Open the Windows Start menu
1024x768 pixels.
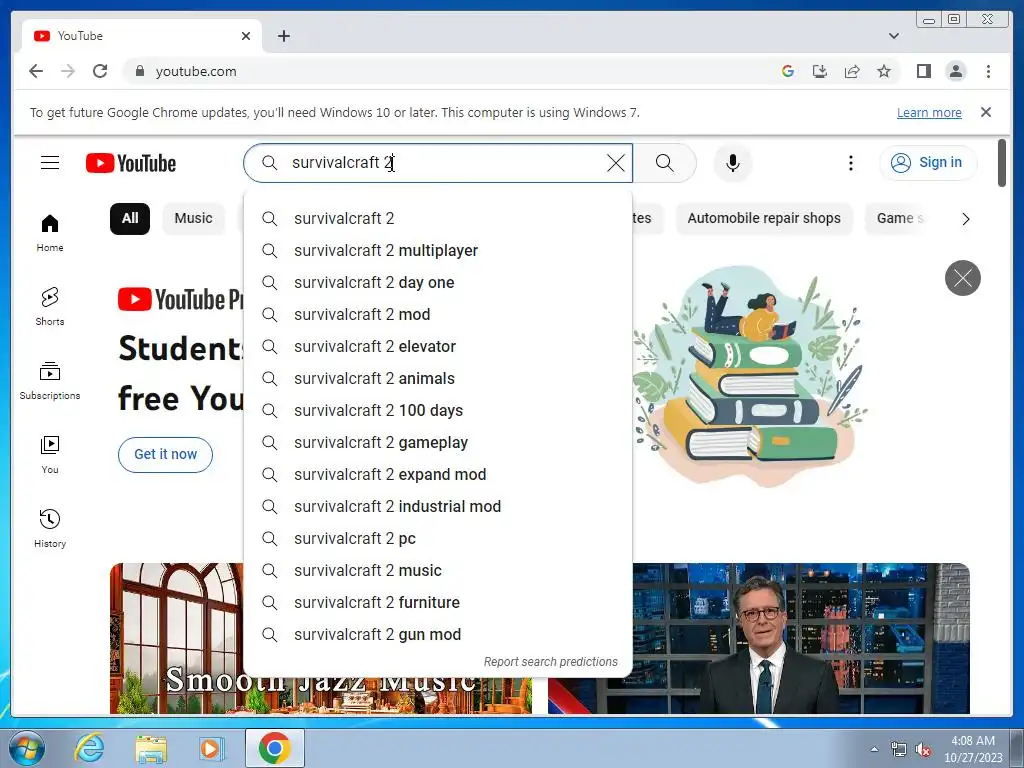point(27,748)
